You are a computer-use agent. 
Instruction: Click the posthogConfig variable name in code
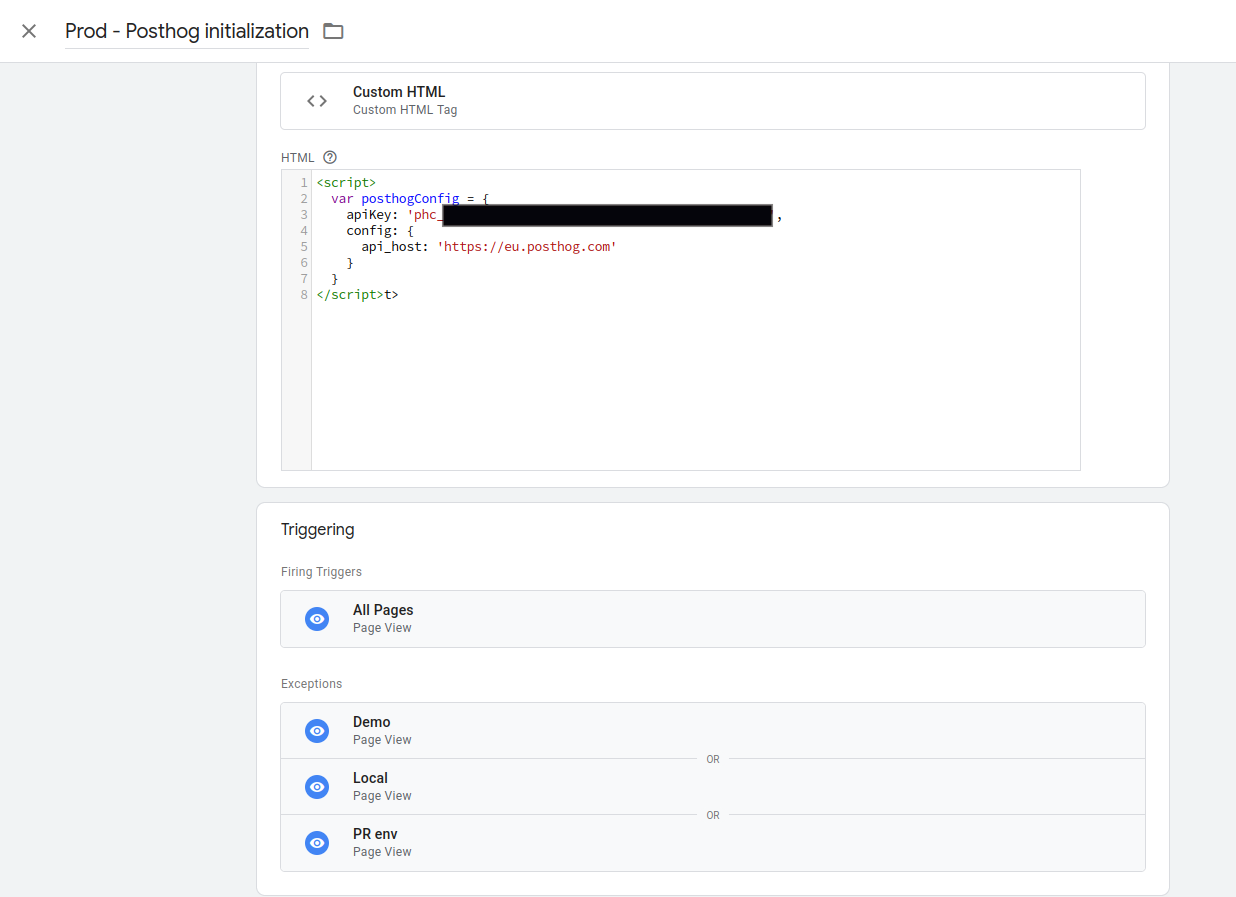pyautogui.click(x=410, y=199)
